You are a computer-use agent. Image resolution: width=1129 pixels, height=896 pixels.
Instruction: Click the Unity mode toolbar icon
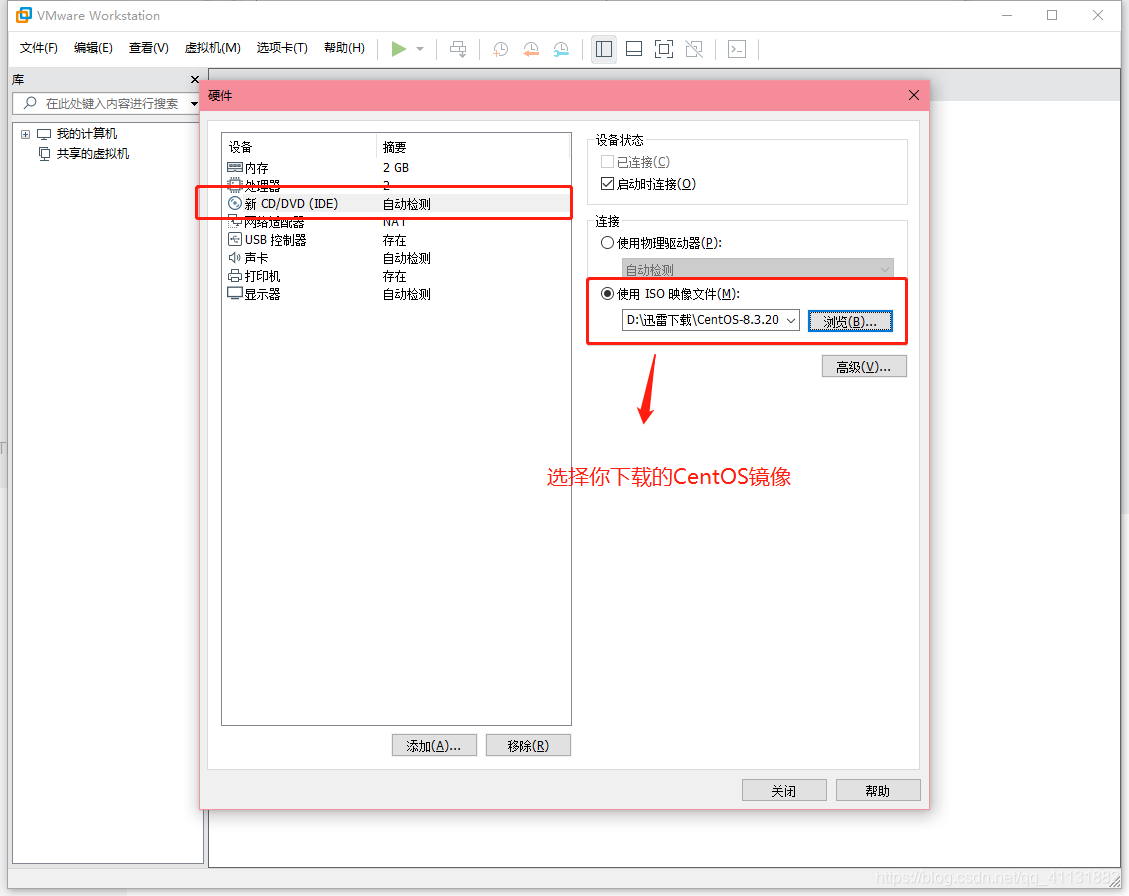coord(694,49)
